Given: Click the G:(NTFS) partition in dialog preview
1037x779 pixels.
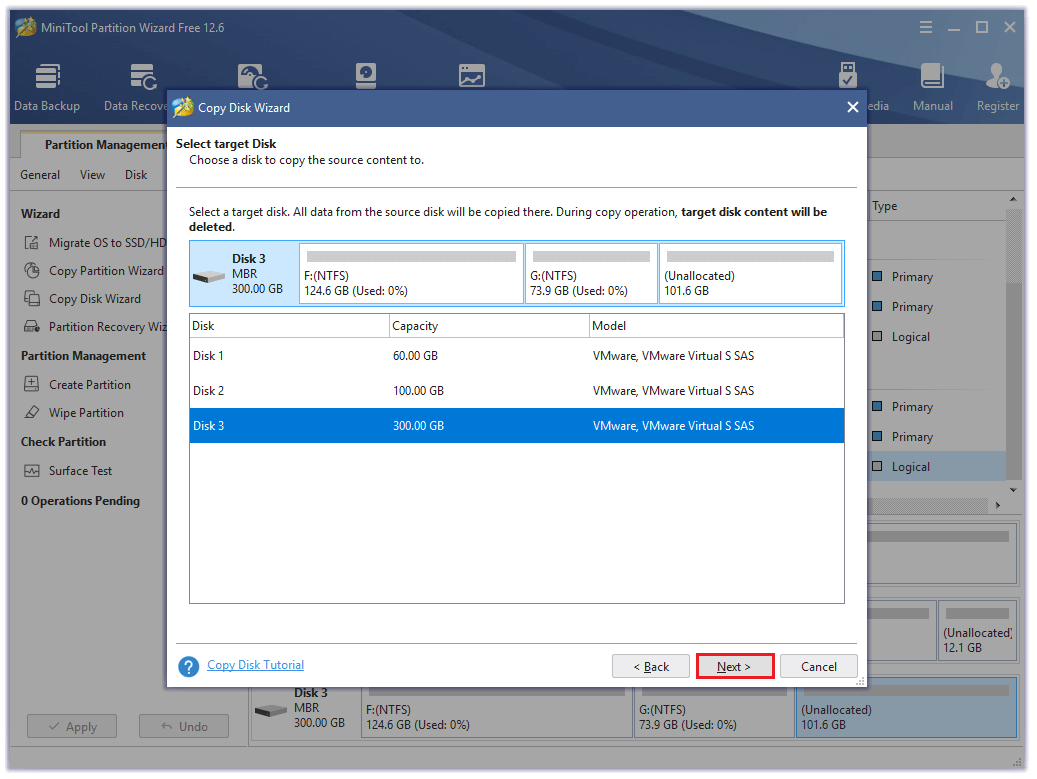Looking at the screenshot, I should 591,274.
